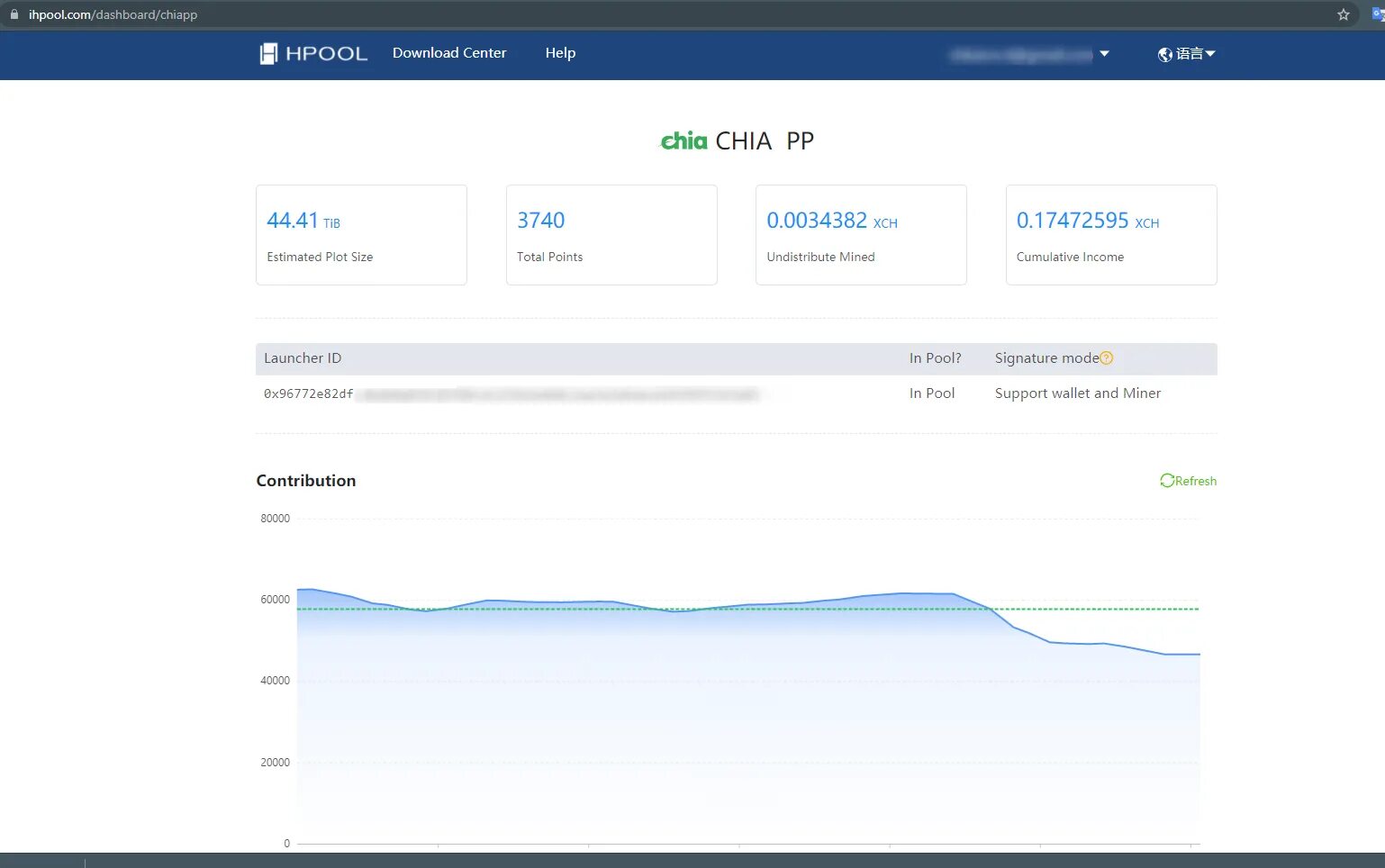Click the globe language icon
Image resolution: width=1385 pixels, height=868 pixels.
(1165, 54)
